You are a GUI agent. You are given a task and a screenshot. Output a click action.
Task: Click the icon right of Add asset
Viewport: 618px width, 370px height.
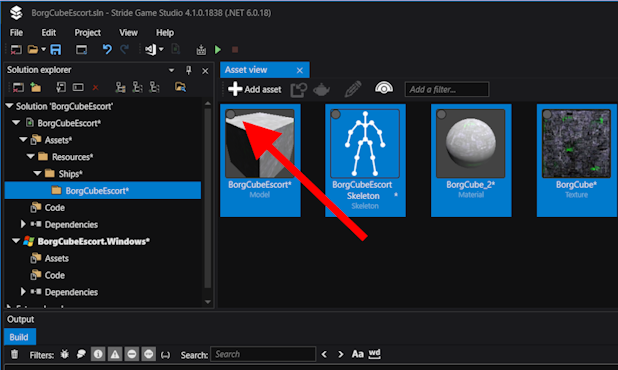298,90
